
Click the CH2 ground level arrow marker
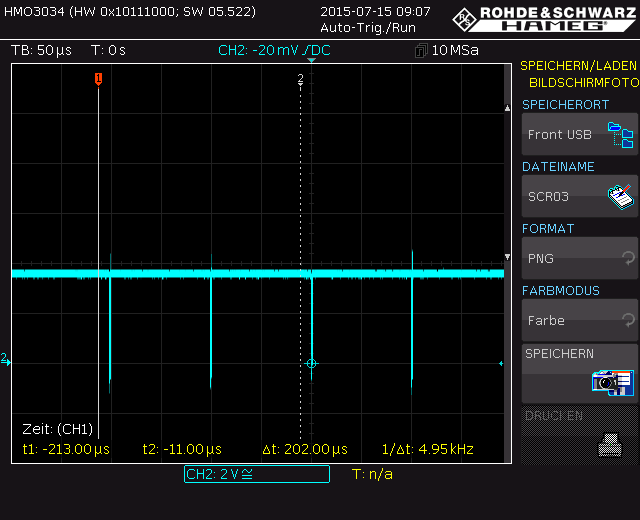pyautogui.click(x=6, y=359)
